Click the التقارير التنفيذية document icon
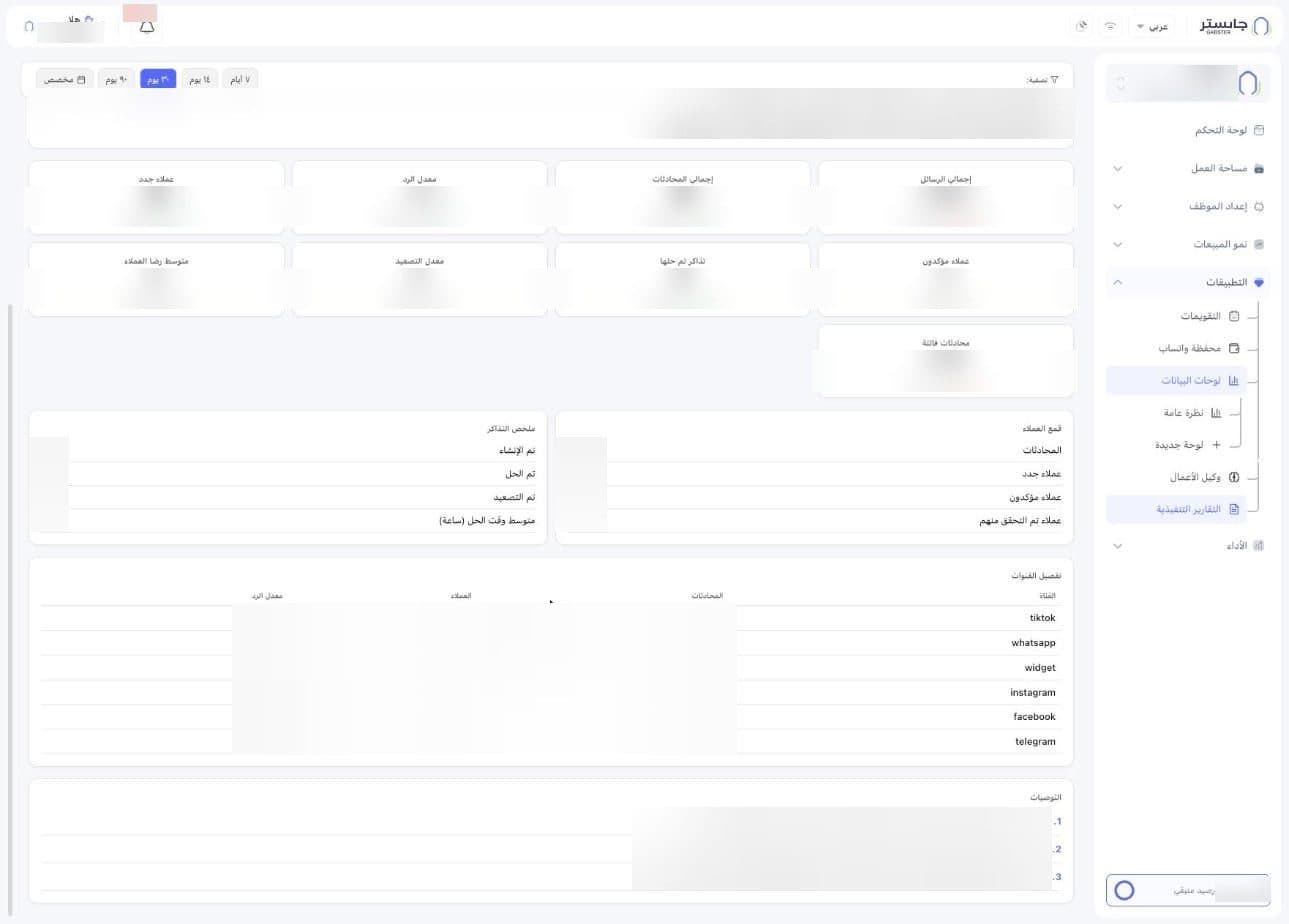 (x=1234, y=509)
